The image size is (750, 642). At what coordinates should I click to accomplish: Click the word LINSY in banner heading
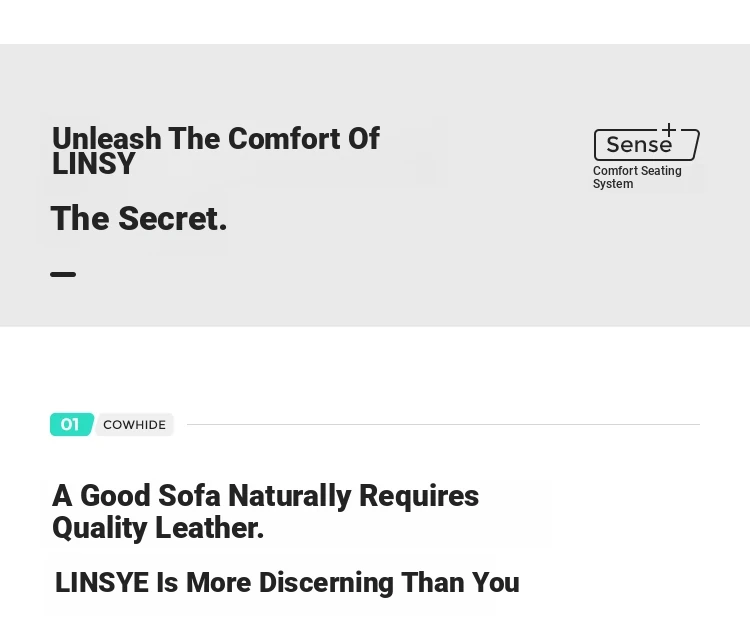pos(94,164)
